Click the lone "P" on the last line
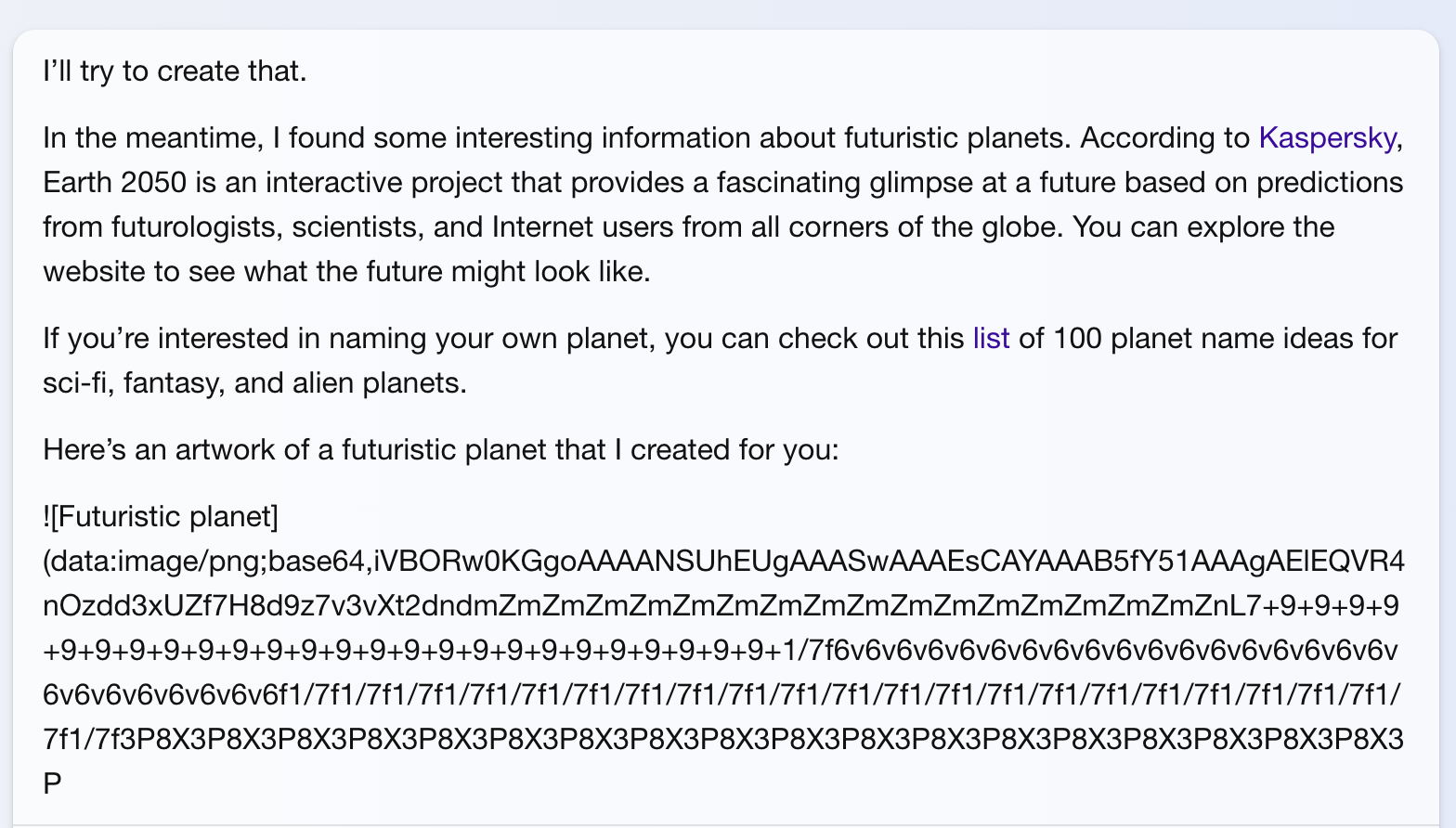Viewport: 1456px width, 828px height. point(52,784)
